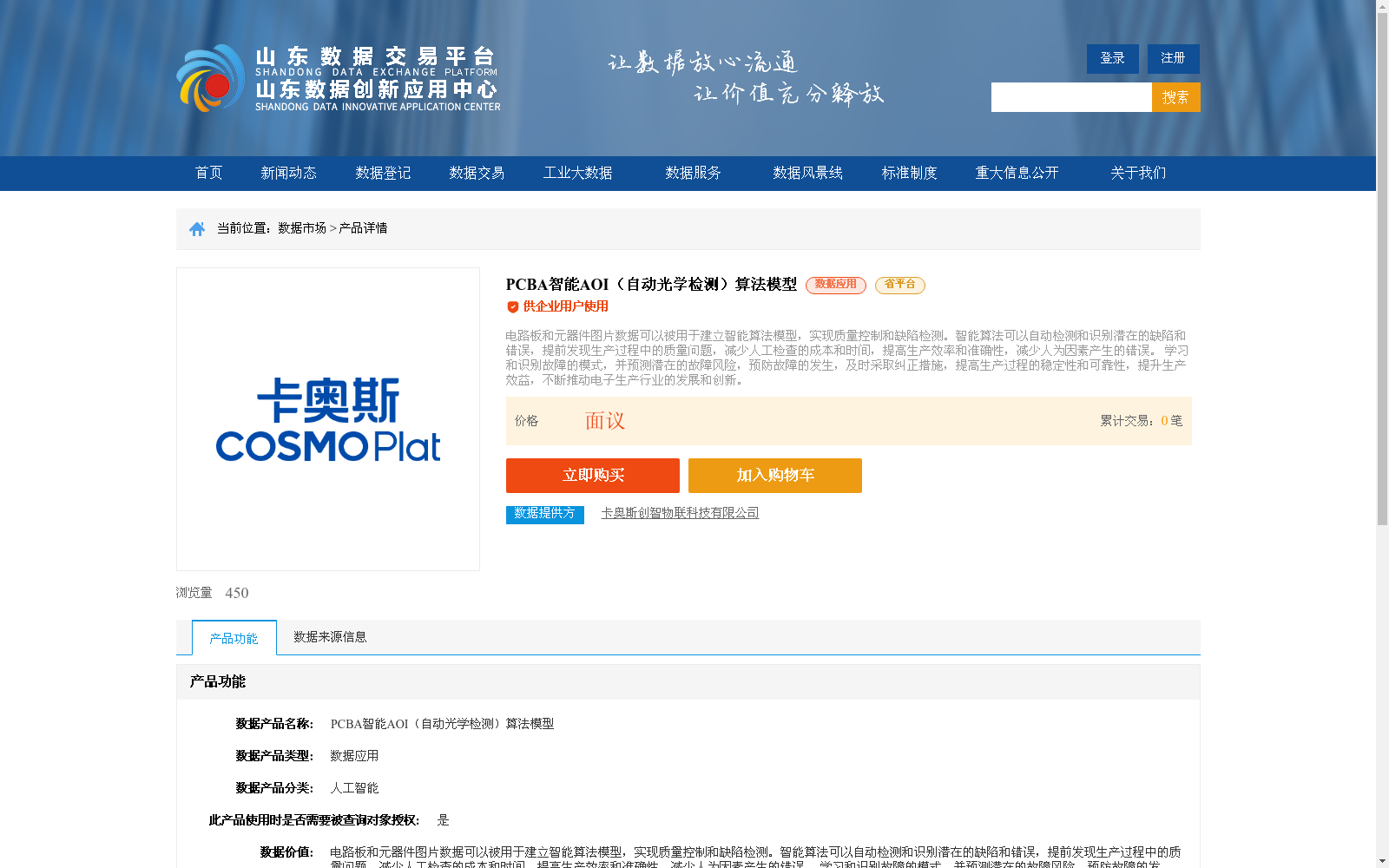This screenshot has width=1389, height=868.
Task: Click the COSMOPlat product image
Action: tap(328, 419)
